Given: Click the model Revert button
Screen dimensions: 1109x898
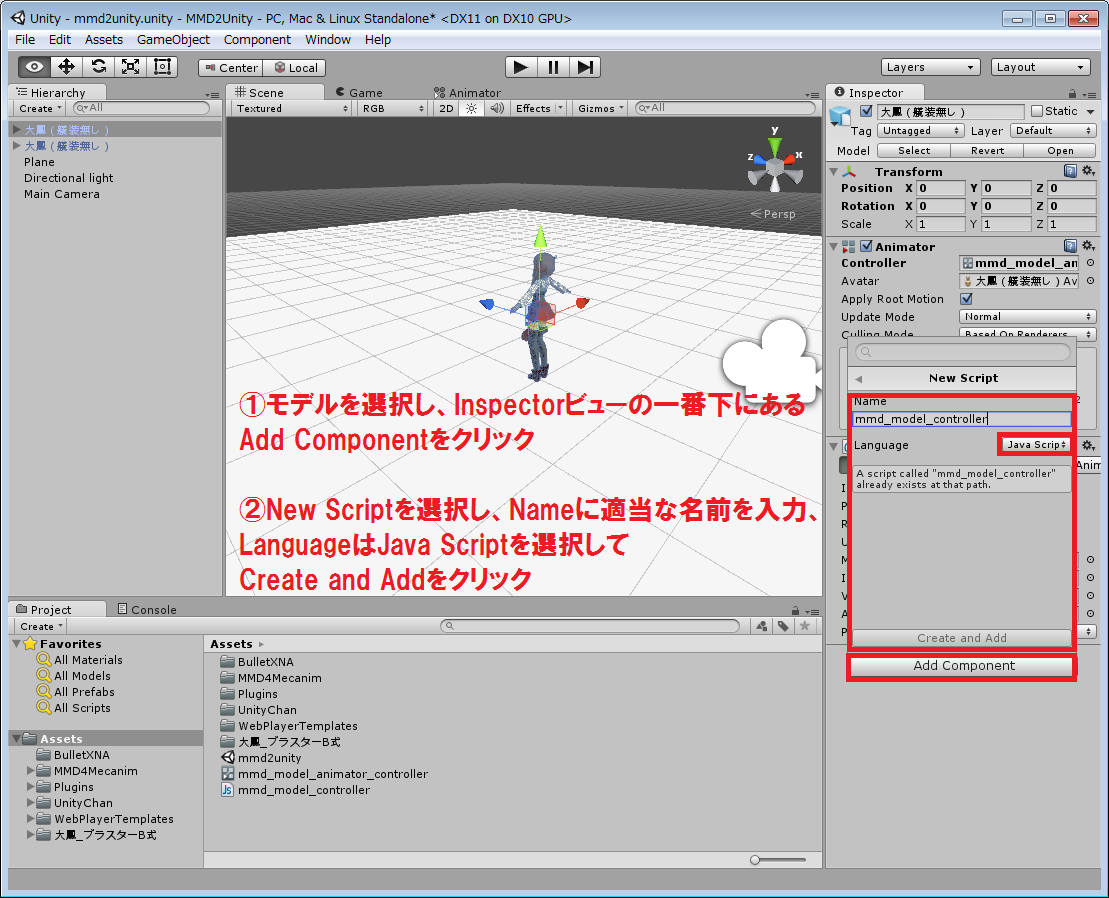Looking at the screenshot, I should click(x=987, y=151).
